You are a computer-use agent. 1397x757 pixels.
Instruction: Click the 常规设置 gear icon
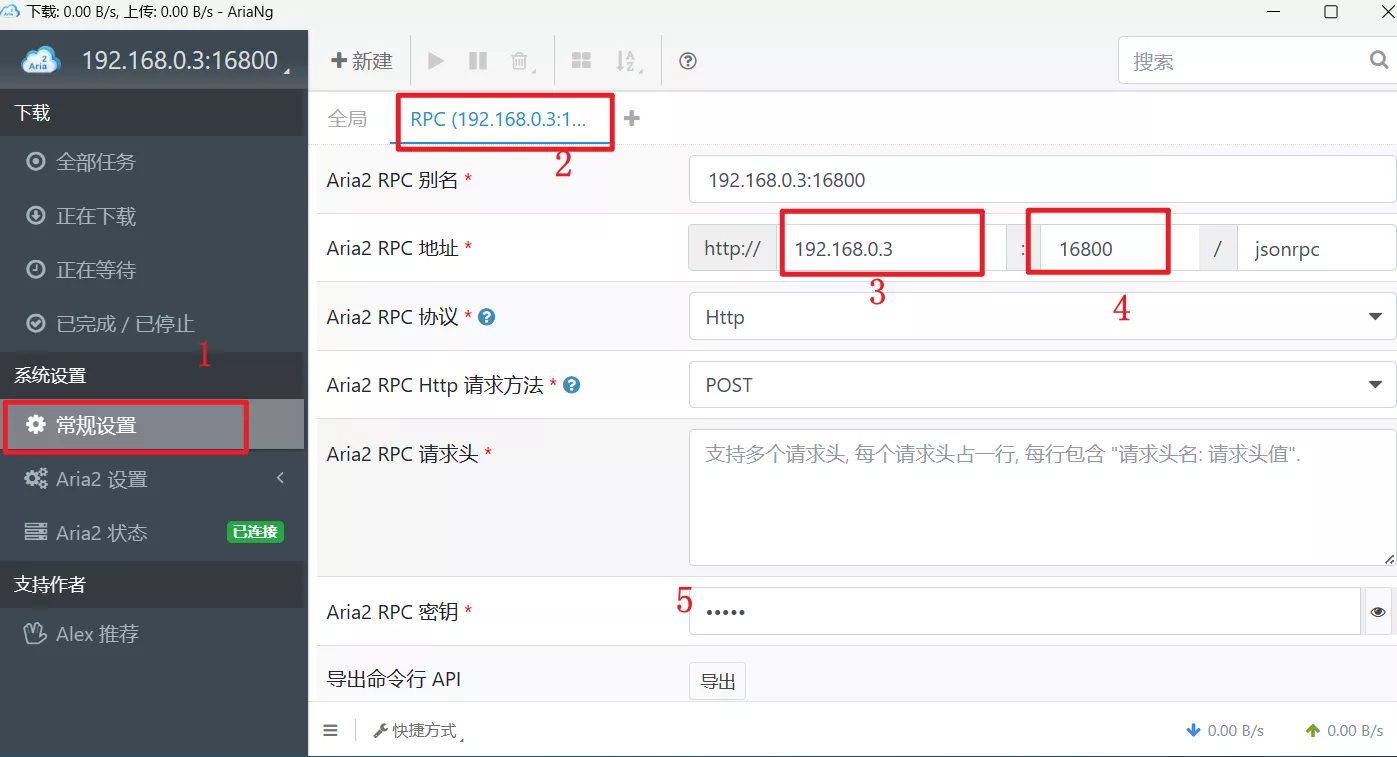coord(36,425)
